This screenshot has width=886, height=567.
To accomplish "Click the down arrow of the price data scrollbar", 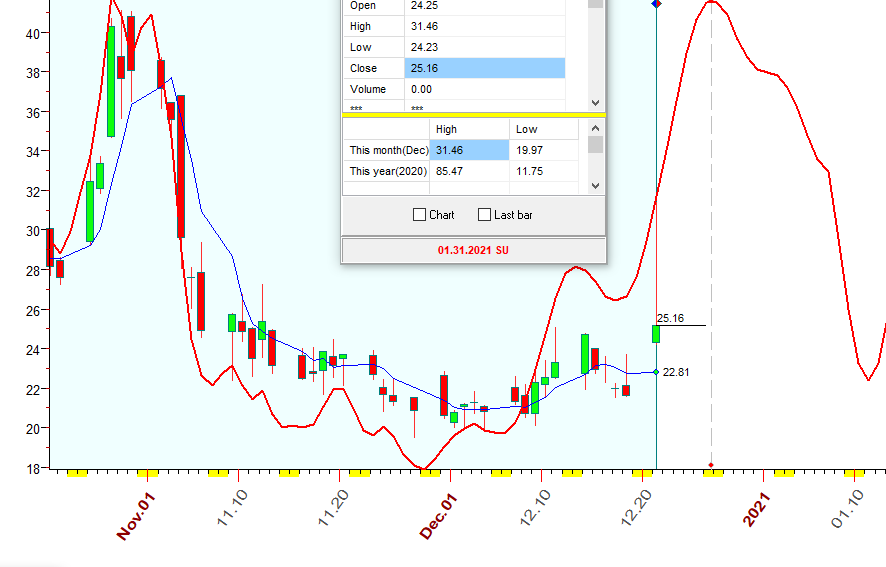I will point(595,103).
